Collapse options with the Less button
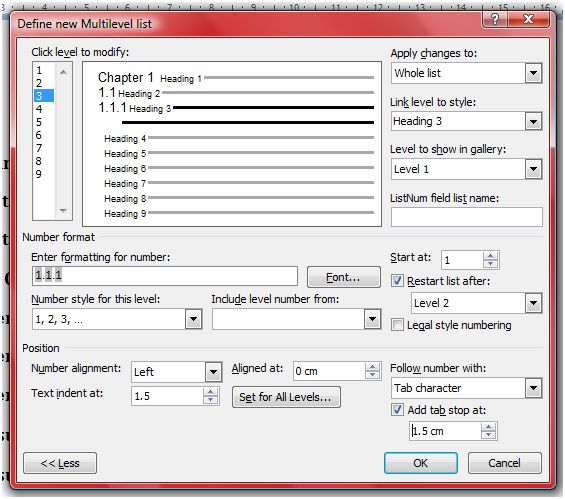The height and width of the screenshot is (499, 565). (60, 463)
